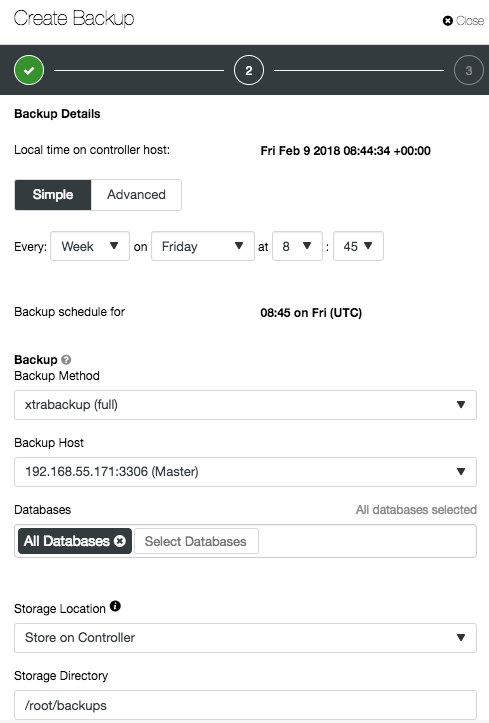Click the green completed step checkmark
489x723 pixels.
(29, 70)
